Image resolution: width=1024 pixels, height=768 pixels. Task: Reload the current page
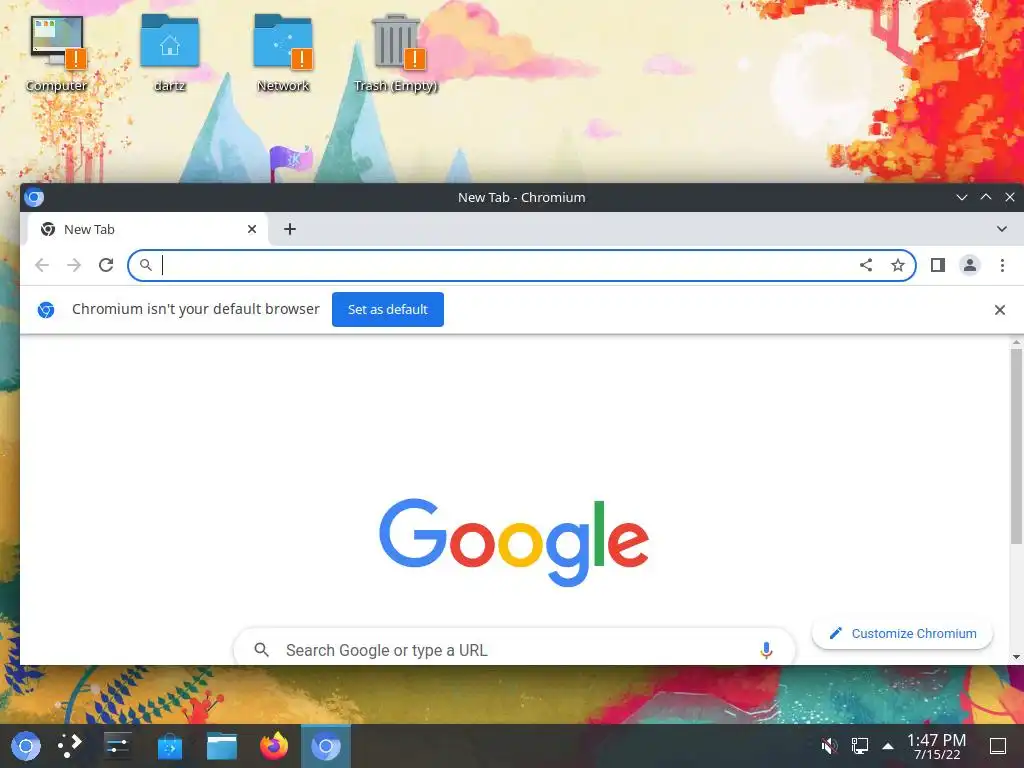pos(106,265)
